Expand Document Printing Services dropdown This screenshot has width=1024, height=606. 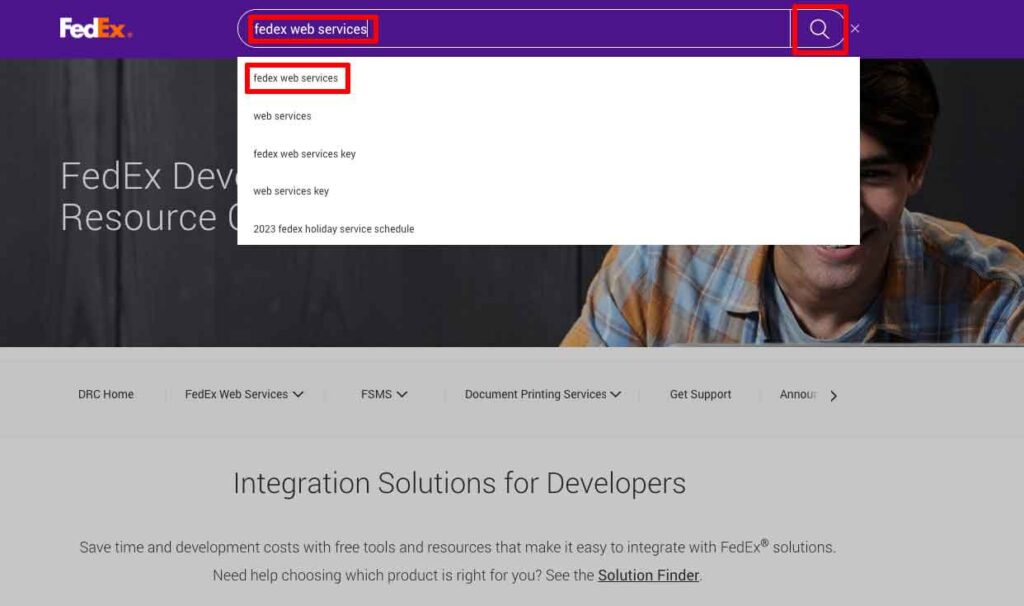pyautogui.click(x=543, y=394)
